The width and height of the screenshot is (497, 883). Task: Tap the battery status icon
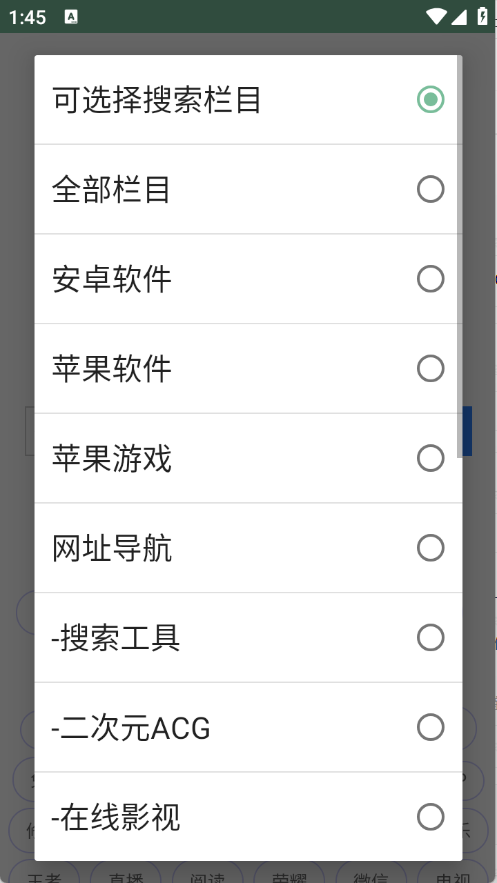tap(482, 16)
